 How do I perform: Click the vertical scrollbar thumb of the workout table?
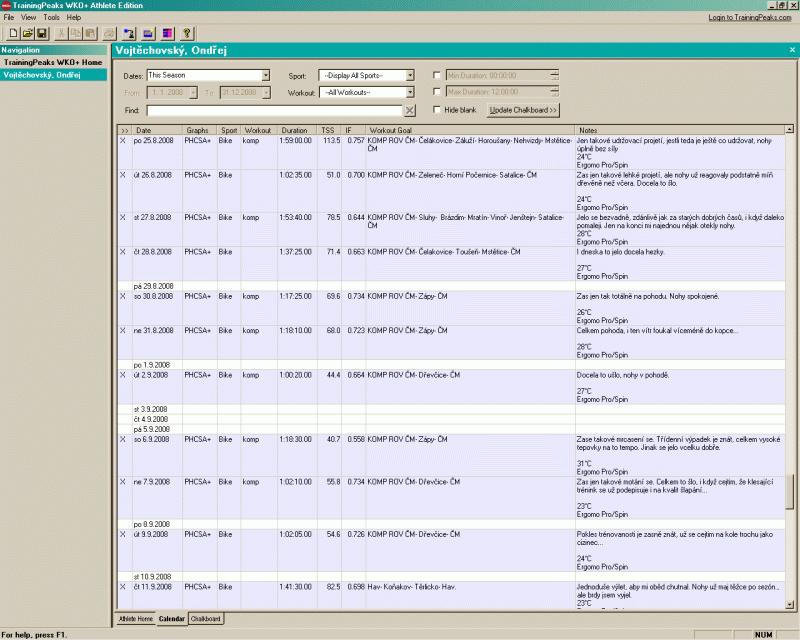click(789, 491)
